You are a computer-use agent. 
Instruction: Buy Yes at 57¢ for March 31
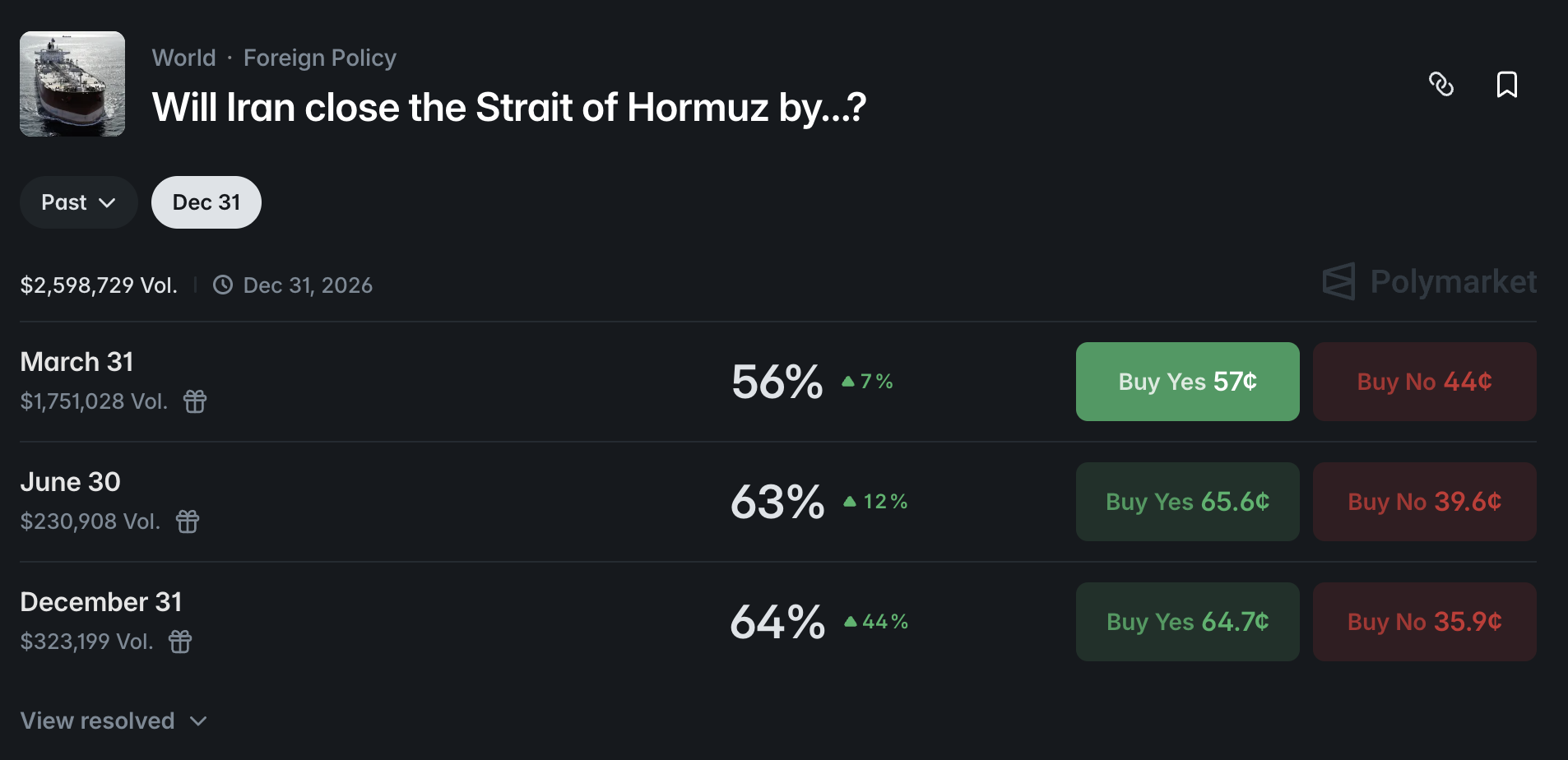click(x=1187, y=382)
